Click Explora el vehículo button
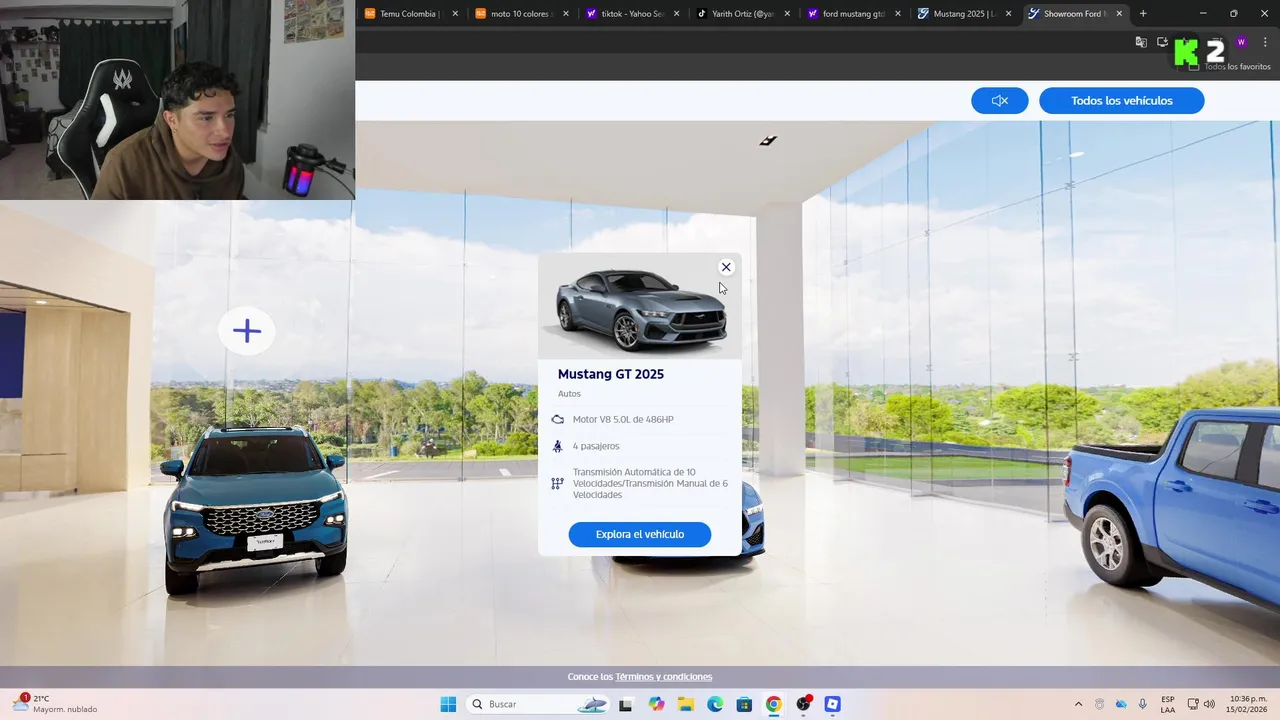Screen dimensions: 1280x720 tap(640, 534)
